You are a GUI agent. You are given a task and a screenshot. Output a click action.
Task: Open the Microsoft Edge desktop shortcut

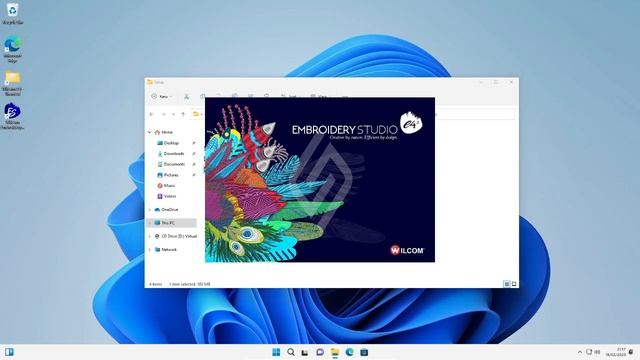pyautogui.click(x=13, y=49)
